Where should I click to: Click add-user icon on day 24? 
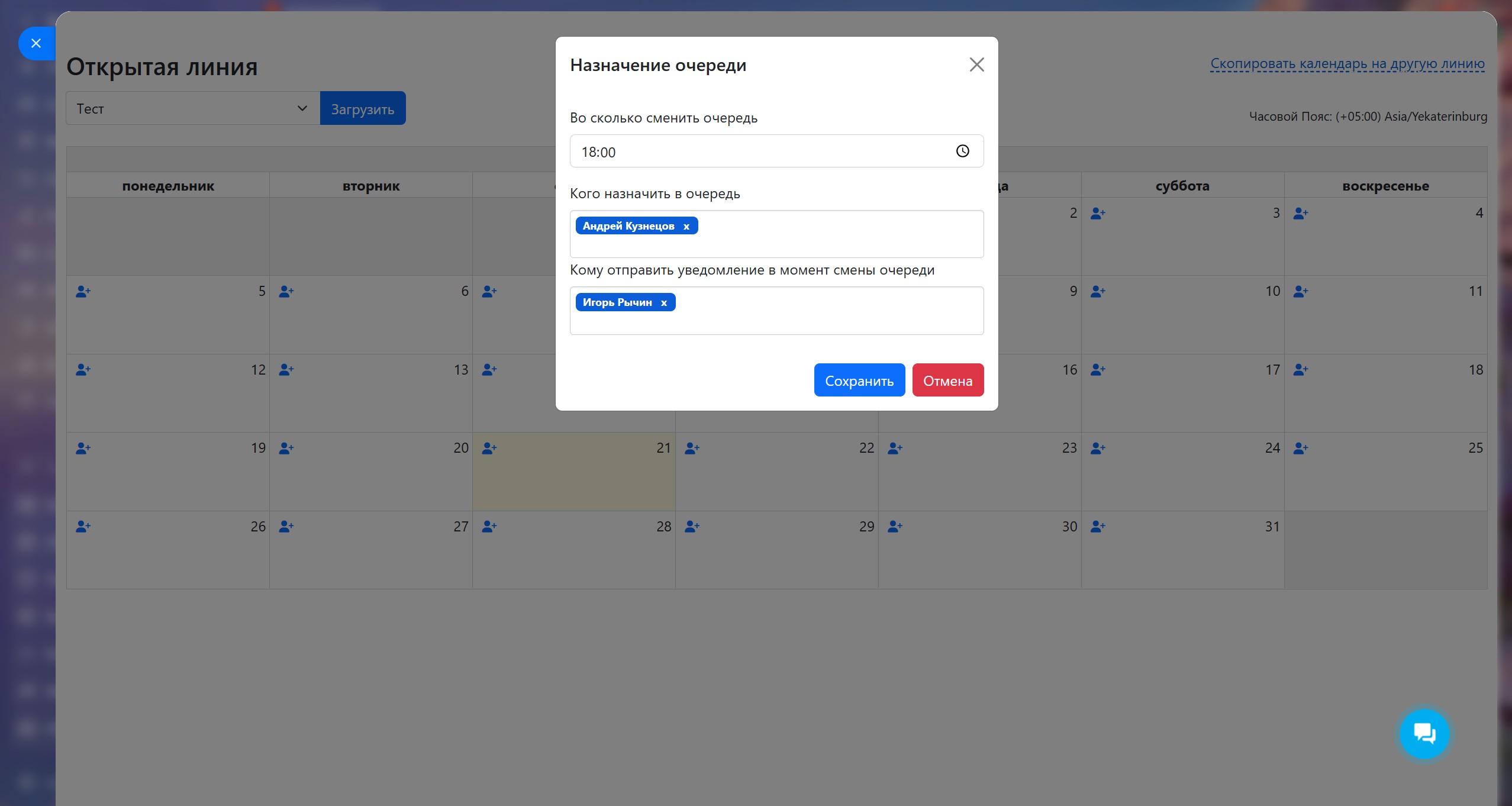(x=1098, y=448)
